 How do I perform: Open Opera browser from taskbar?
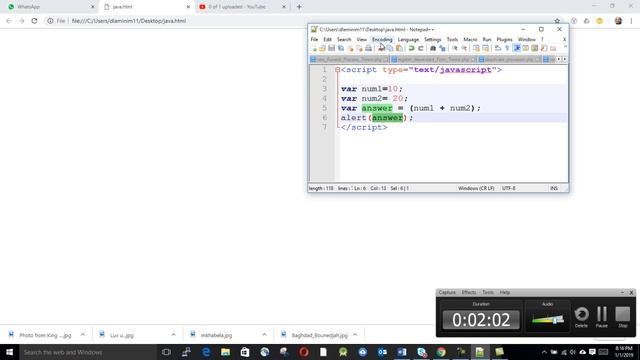pos(304,352)
